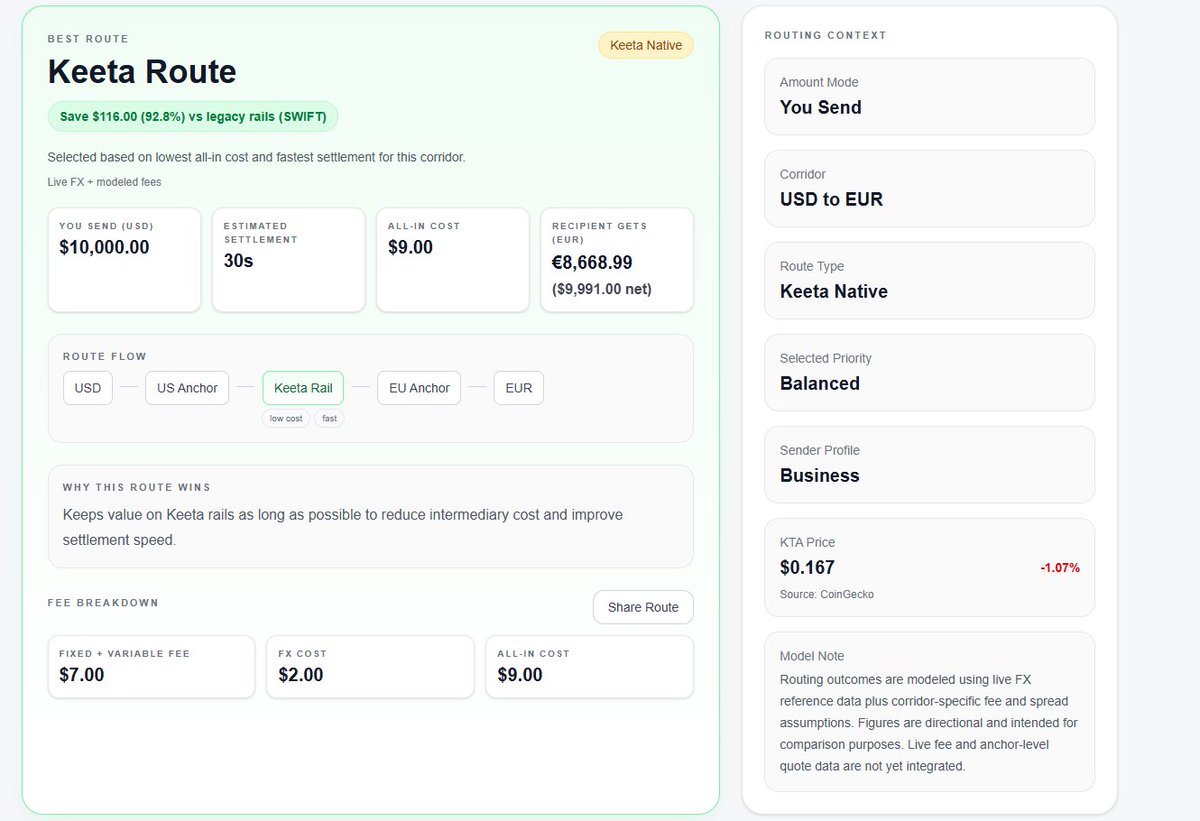Click the Amount Mode You Send card

pos(929,96)
